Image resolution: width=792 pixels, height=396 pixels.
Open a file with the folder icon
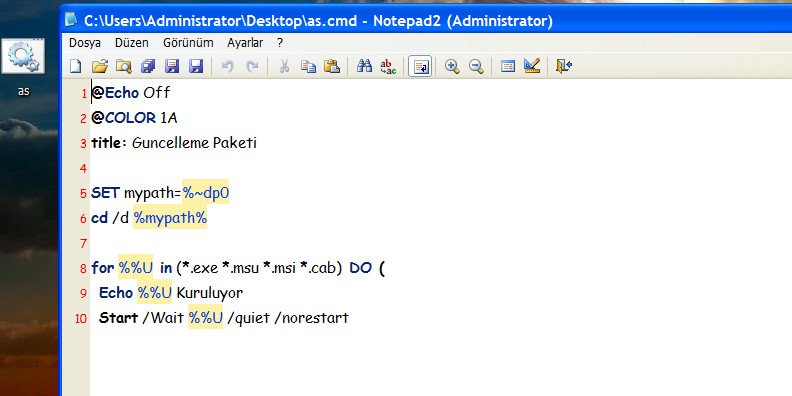tap(100, 66)
